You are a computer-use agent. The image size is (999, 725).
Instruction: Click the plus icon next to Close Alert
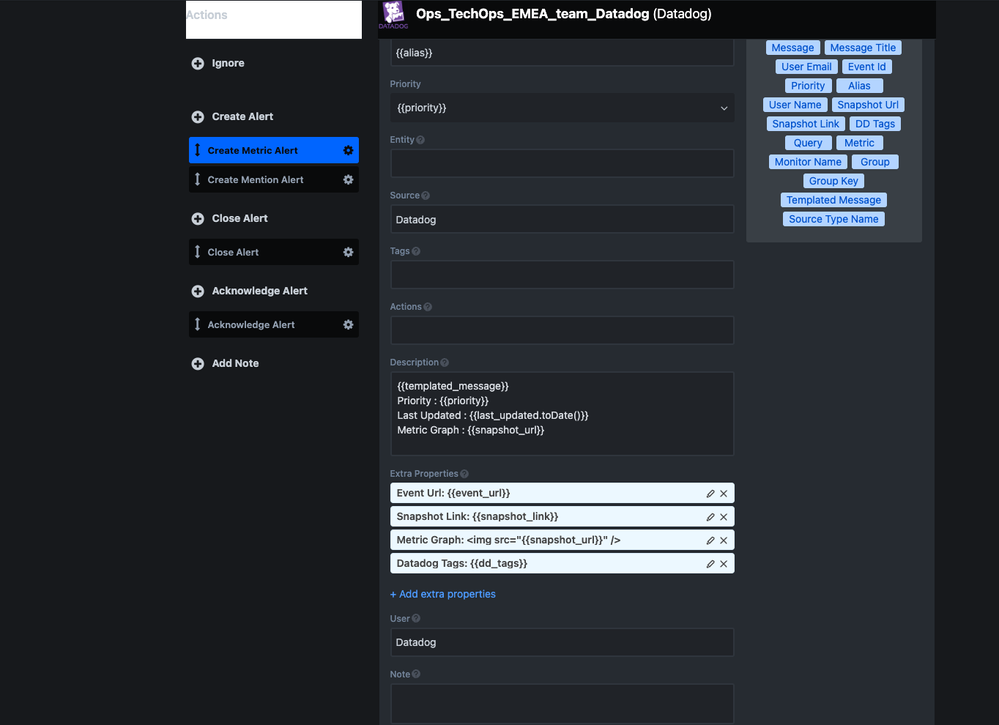(x=198, y=219)
